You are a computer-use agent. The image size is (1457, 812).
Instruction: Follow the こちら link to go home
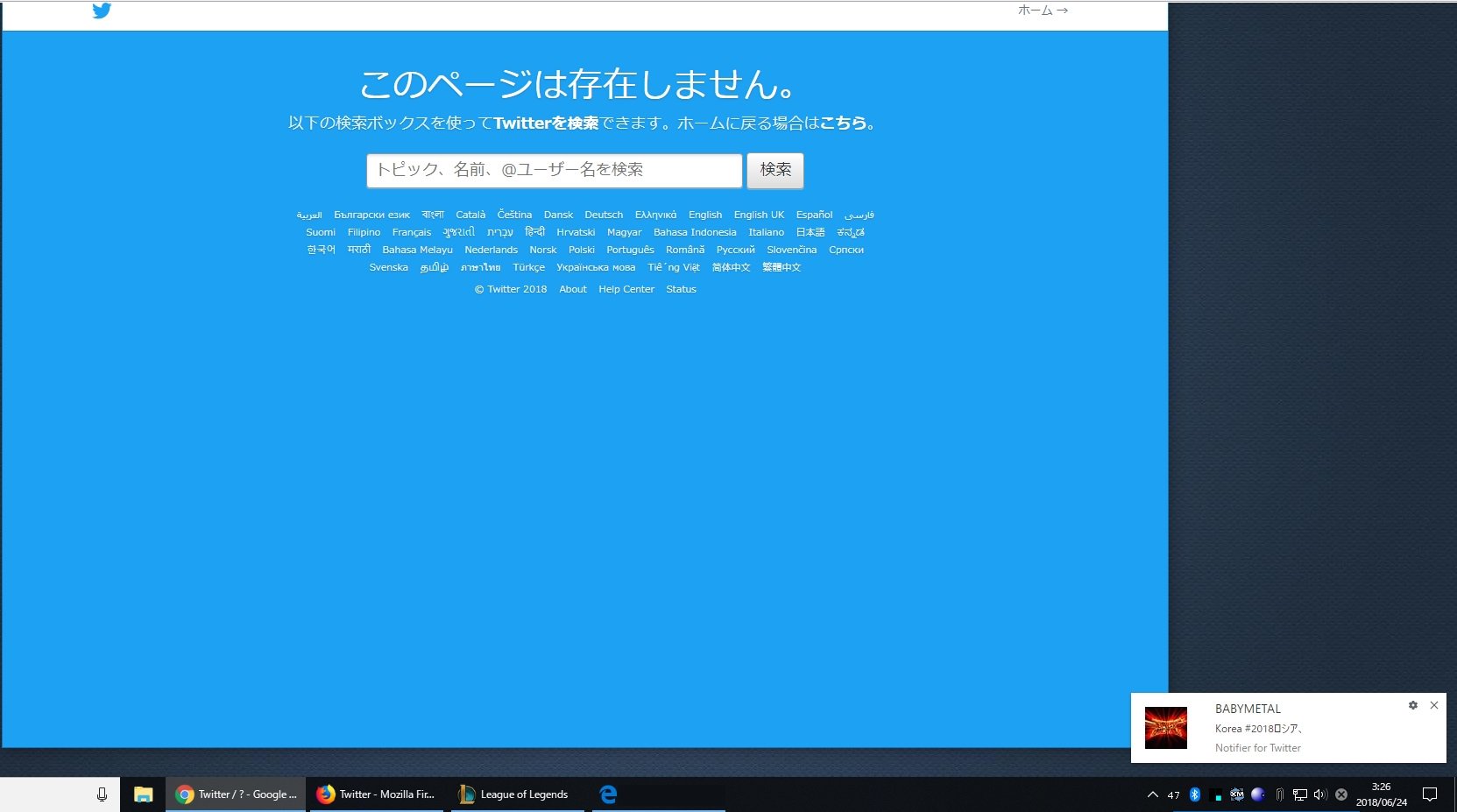[x=843, y=123]
